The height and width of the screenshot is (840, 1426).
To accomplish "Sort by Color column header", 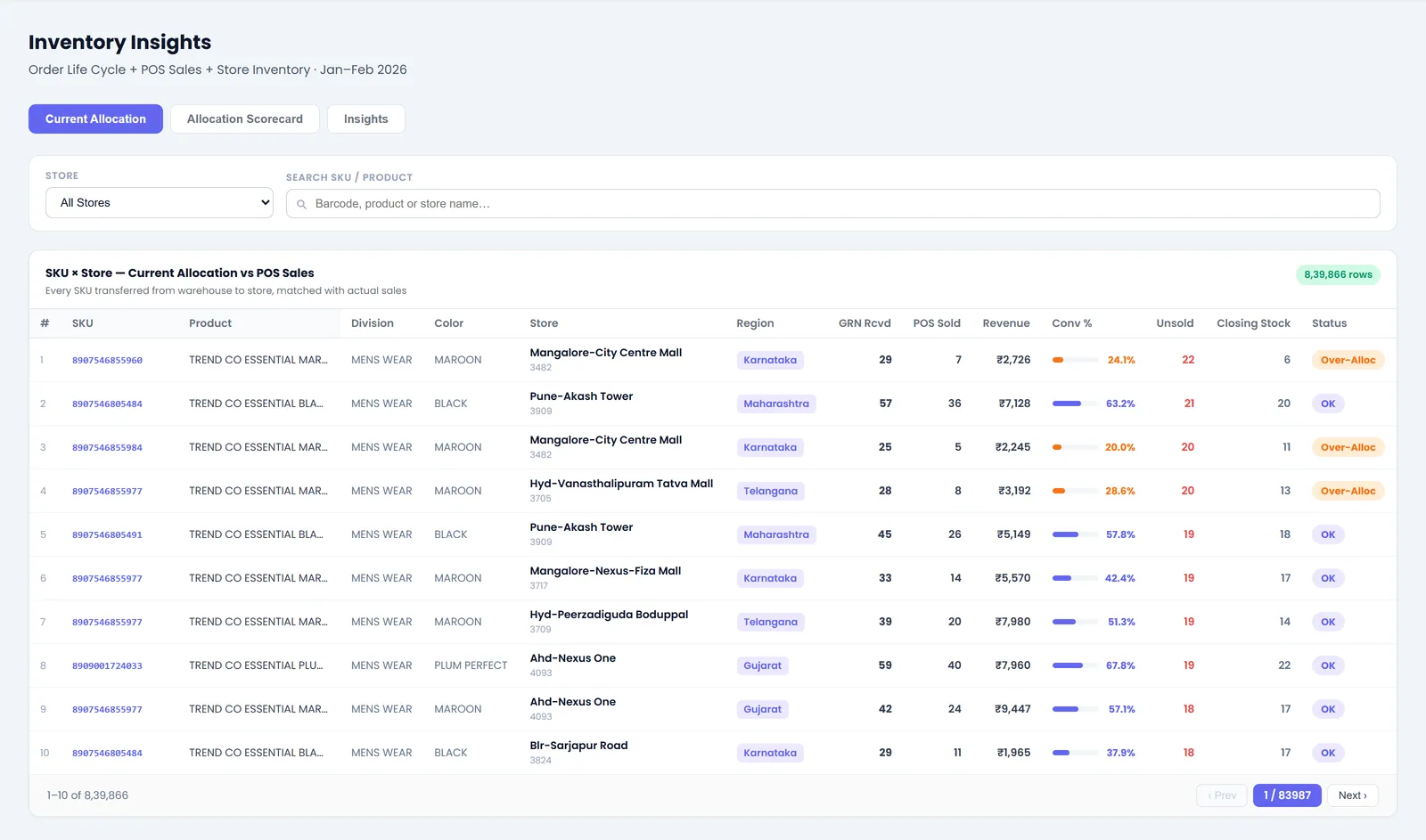I will [x=449, y=323].
